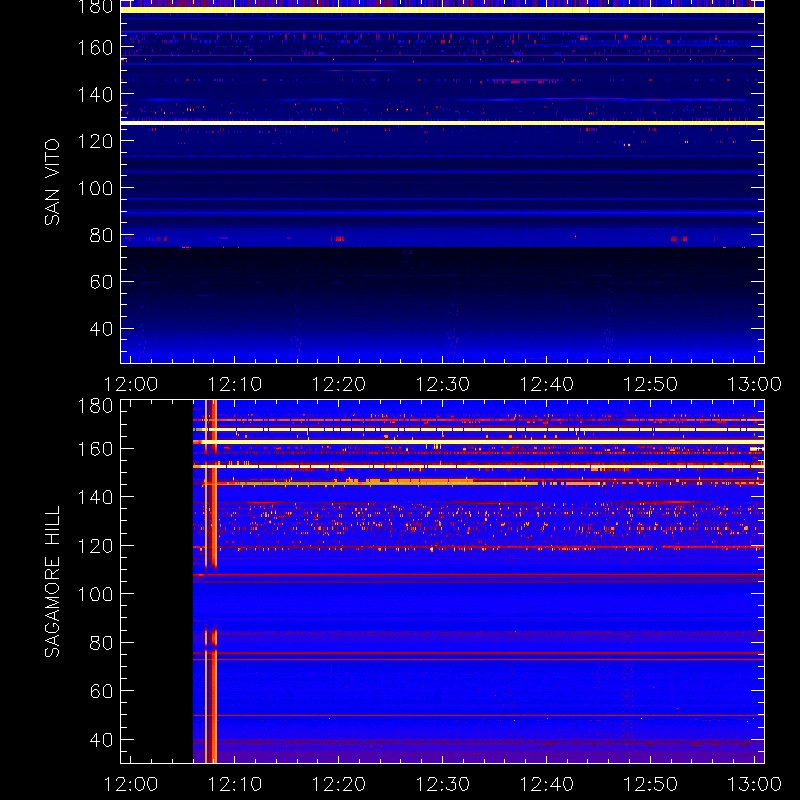Click the 12:50 time label under San Vito plot
This screenshot has width=800, height=800.
pos(651,384)
